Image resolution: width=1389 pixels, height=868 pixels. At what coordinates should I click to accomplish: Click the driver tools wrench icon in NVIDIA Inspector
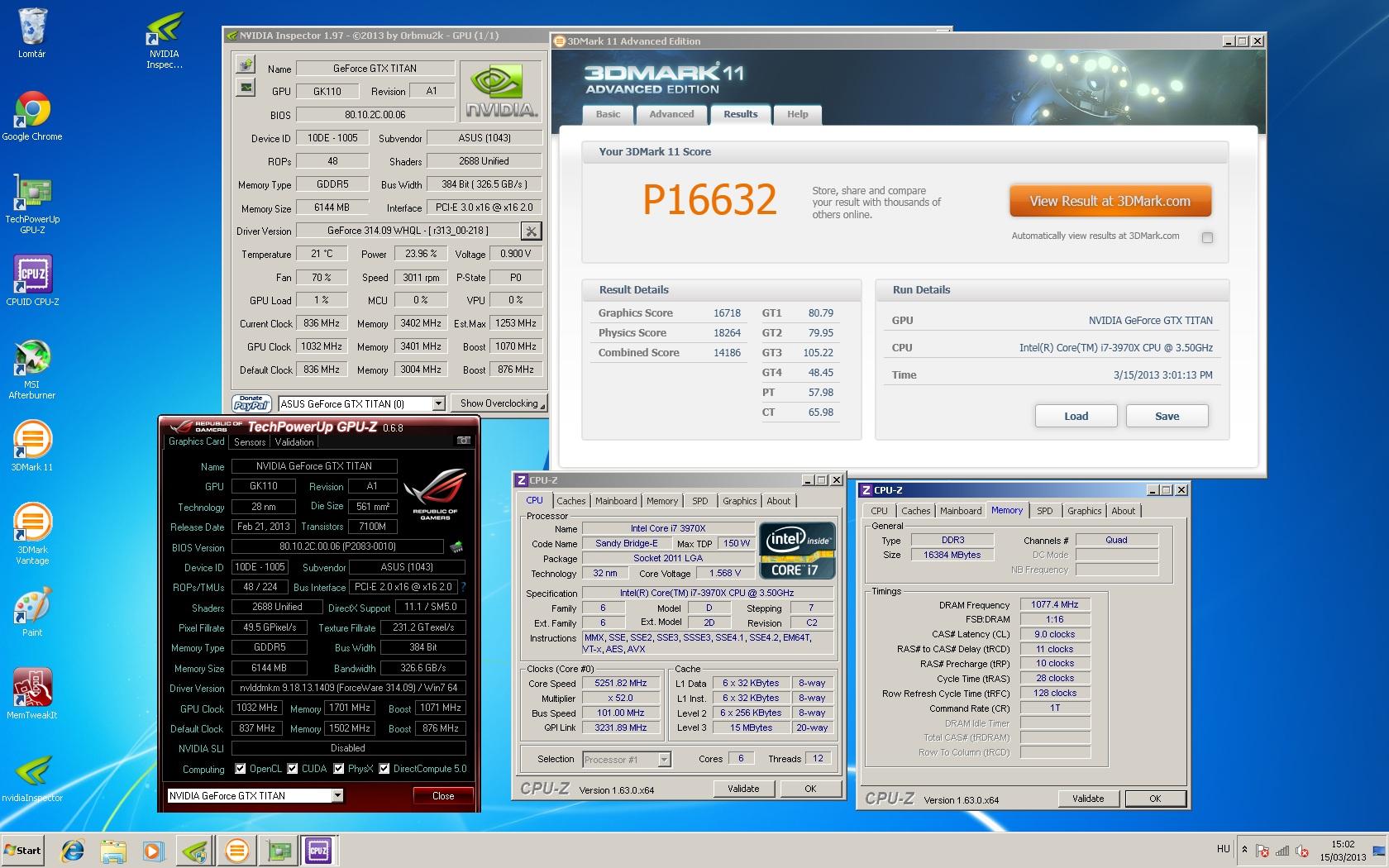(x=532, y=231)
